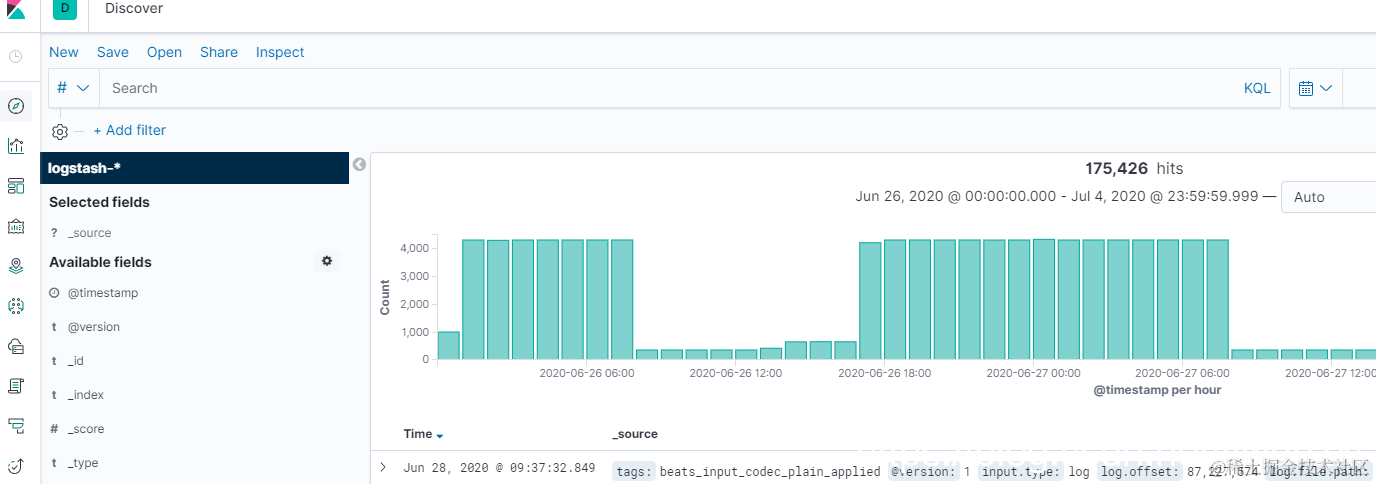Select the _type field
The image size is (1376, 484).
83,463
